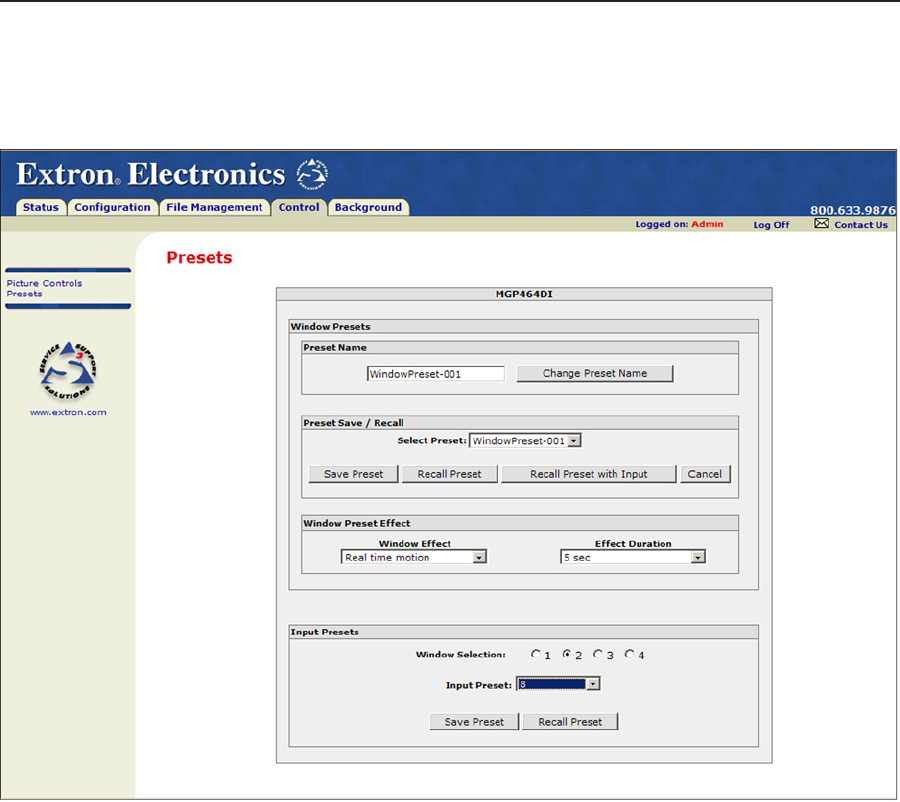Click into the Preset Name text field
Screen dimensions: 900x802
click(436, 374)
